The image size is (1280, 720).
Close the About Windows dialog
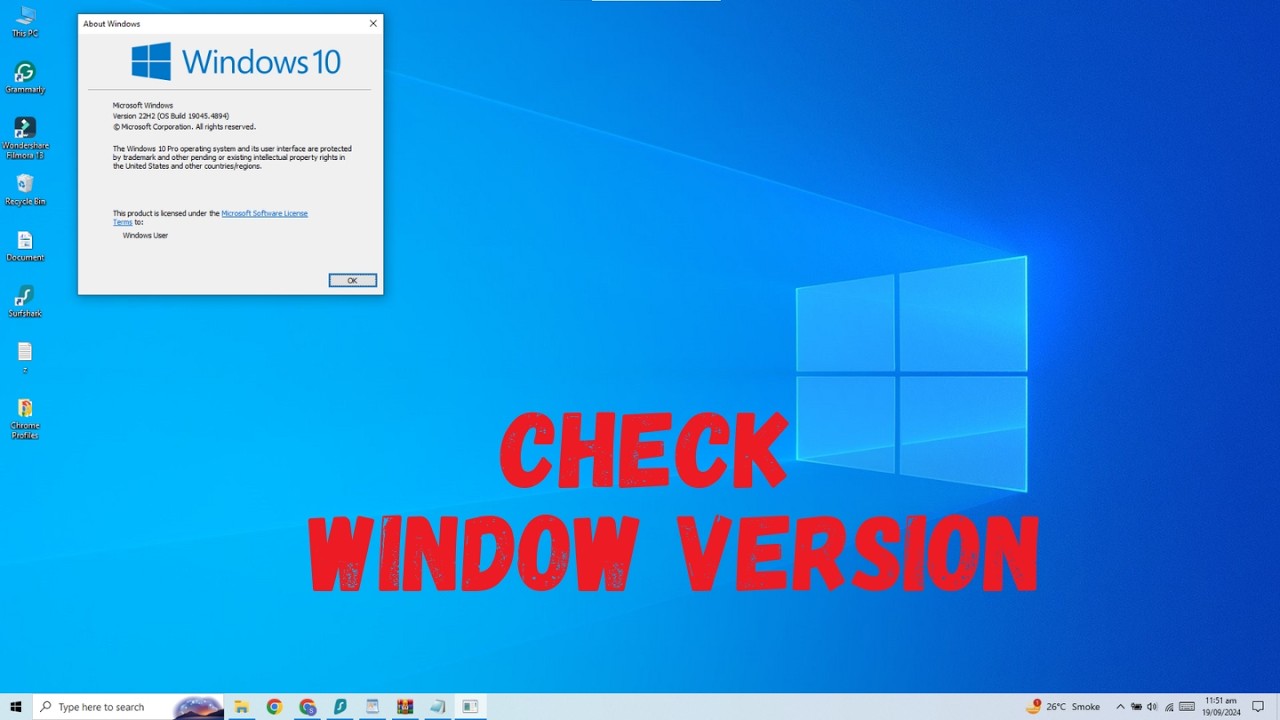(x=373, y=24)
